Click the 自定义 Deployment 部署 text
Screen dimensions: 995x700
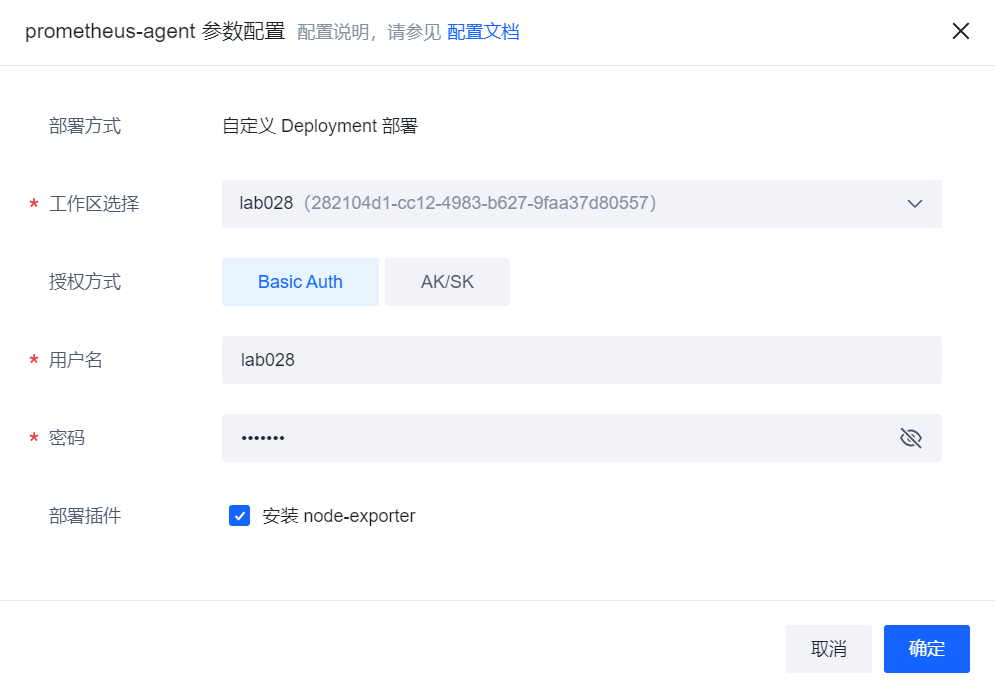point(320,126)
